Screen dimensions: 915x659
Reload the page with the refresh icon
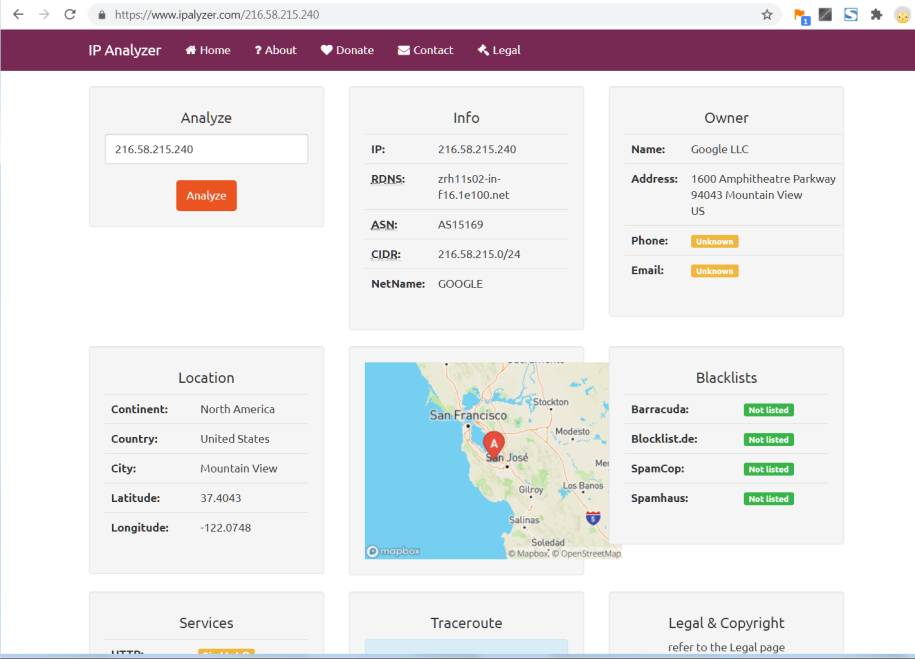tap(70, 15)
